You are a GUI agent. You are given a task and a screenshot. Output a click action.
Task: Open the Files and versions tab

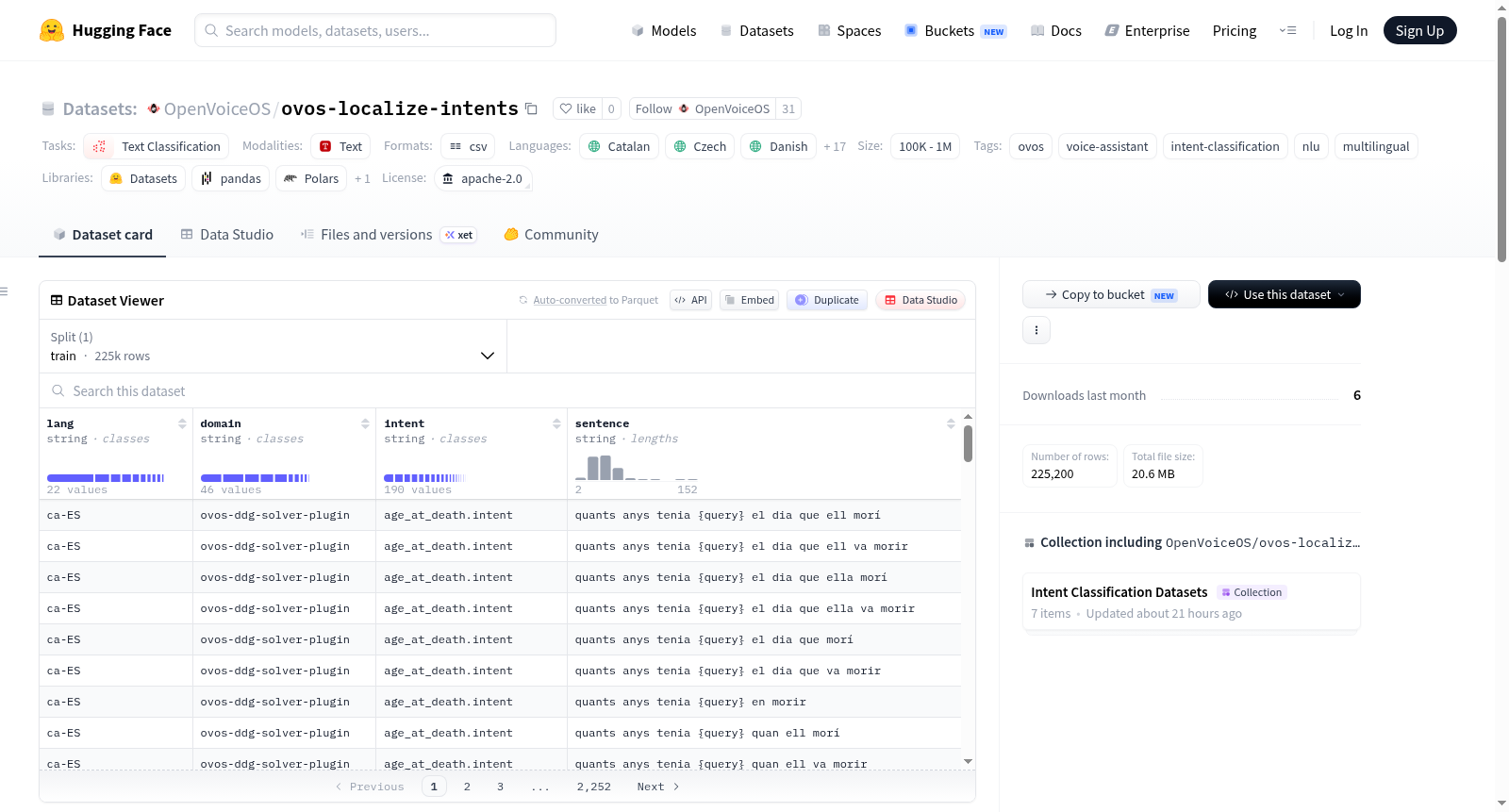(389, 235)
